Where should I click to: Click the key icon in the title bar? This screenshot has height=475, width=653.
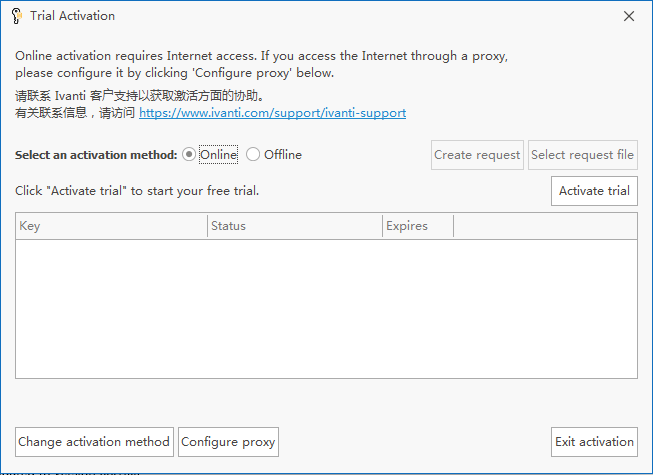click(x=16, y=16)
